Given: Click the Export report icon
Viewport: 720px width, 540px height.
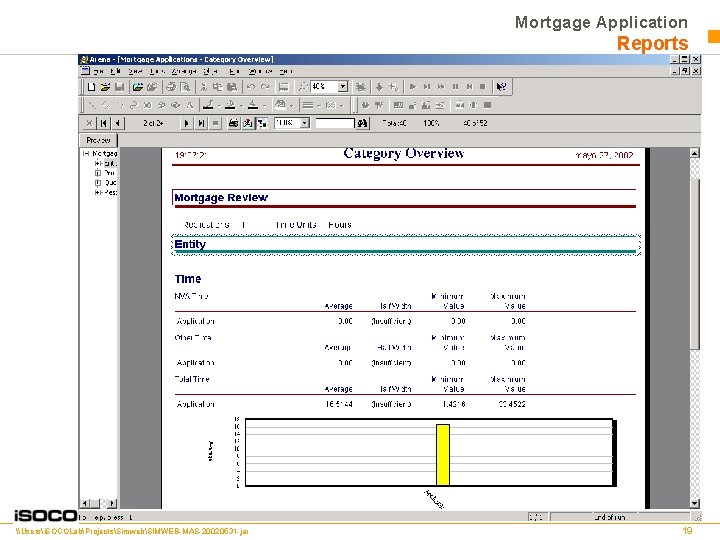Looking at the screenshot, I should [248, 123].
